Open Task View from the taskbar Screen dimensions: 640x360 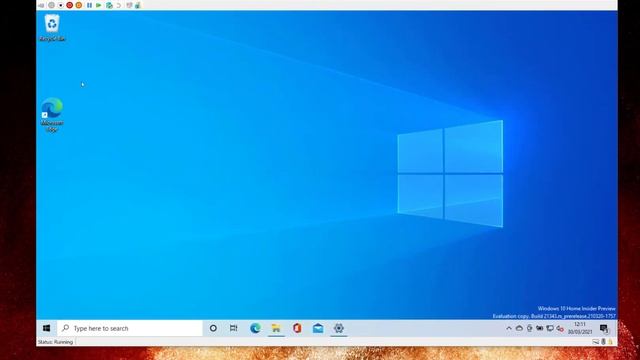click(233, 328)
